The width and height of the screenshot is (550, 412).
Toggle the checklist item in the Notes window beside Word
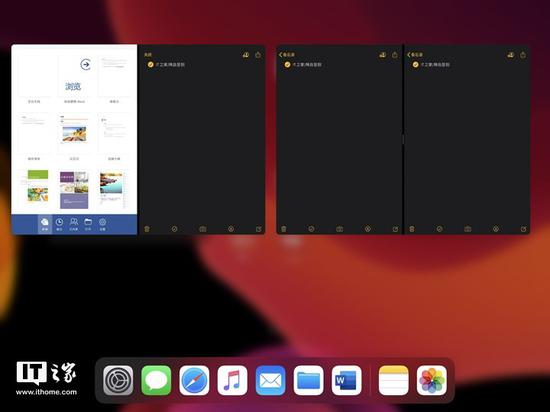coord(150,65)
